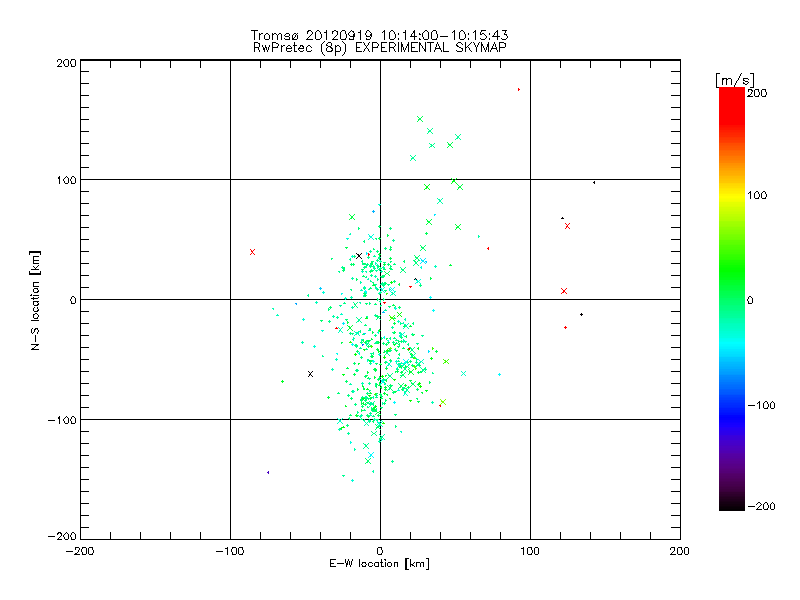800x600 pixels.
Task: Click the title line starting with Tromsø 20120919
Action: coord(379,35)
